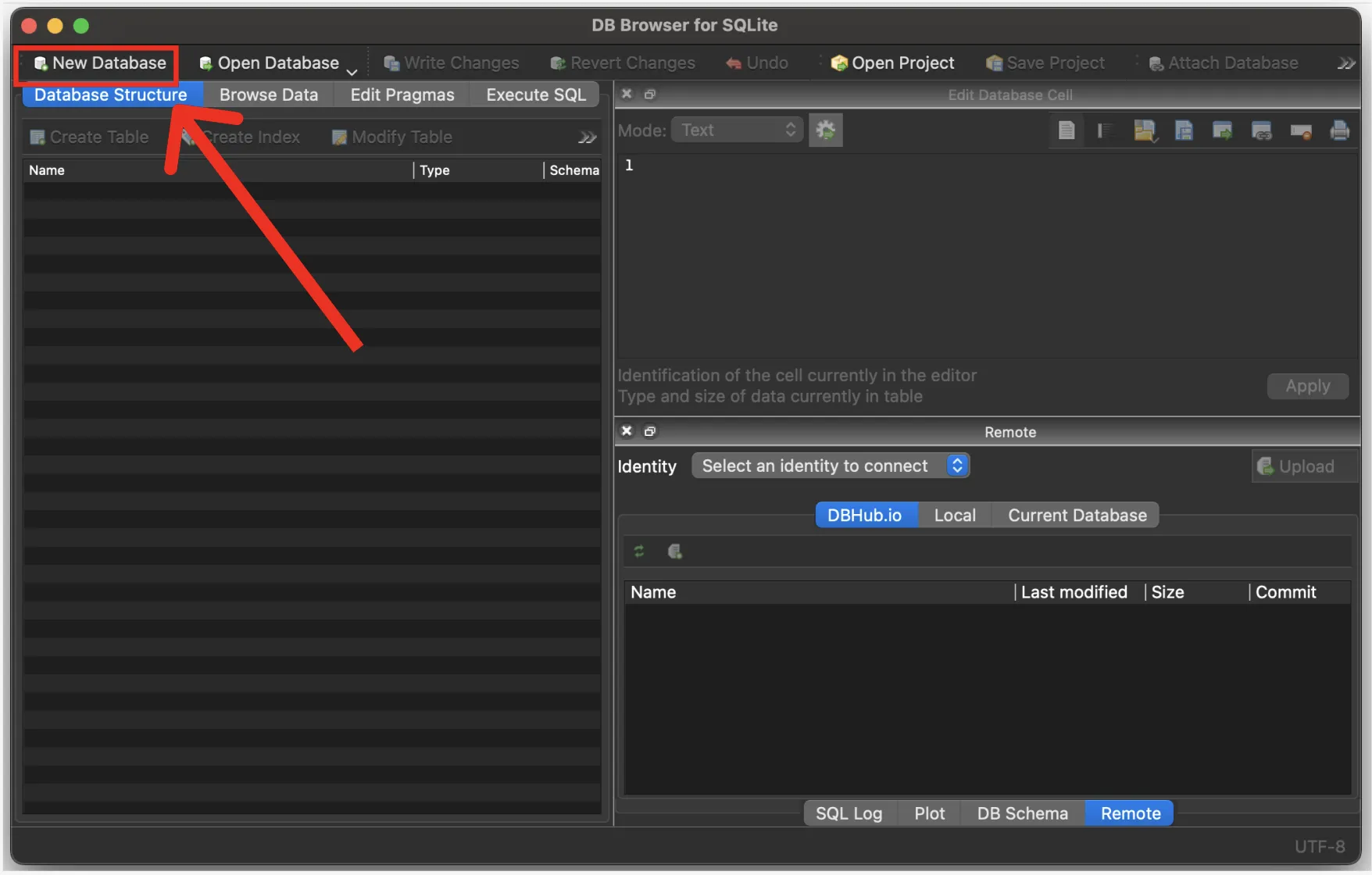Open the identity selection dropdown
This screenshot has height=875, width=1372.
(x=831, y=466)
